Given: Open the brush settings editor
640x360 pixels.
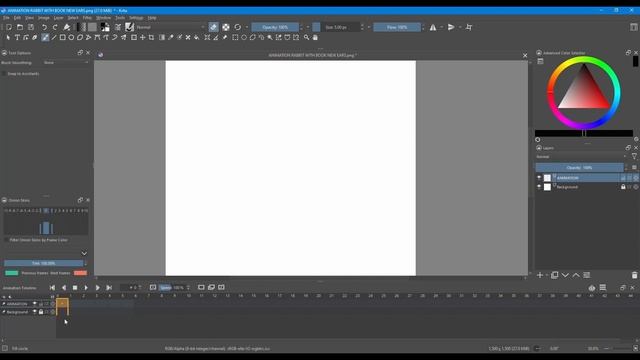Looking at the screenshot, I should coord(118,27).
